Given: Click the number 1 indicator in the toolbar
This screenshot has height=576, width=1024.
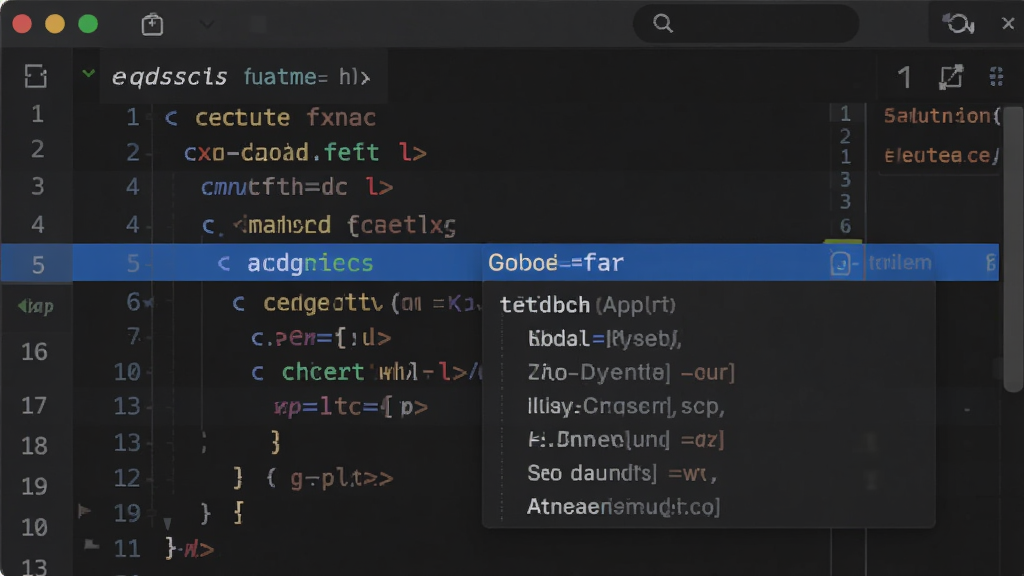Looking at the screenshot, I should (x=904, y=77).
